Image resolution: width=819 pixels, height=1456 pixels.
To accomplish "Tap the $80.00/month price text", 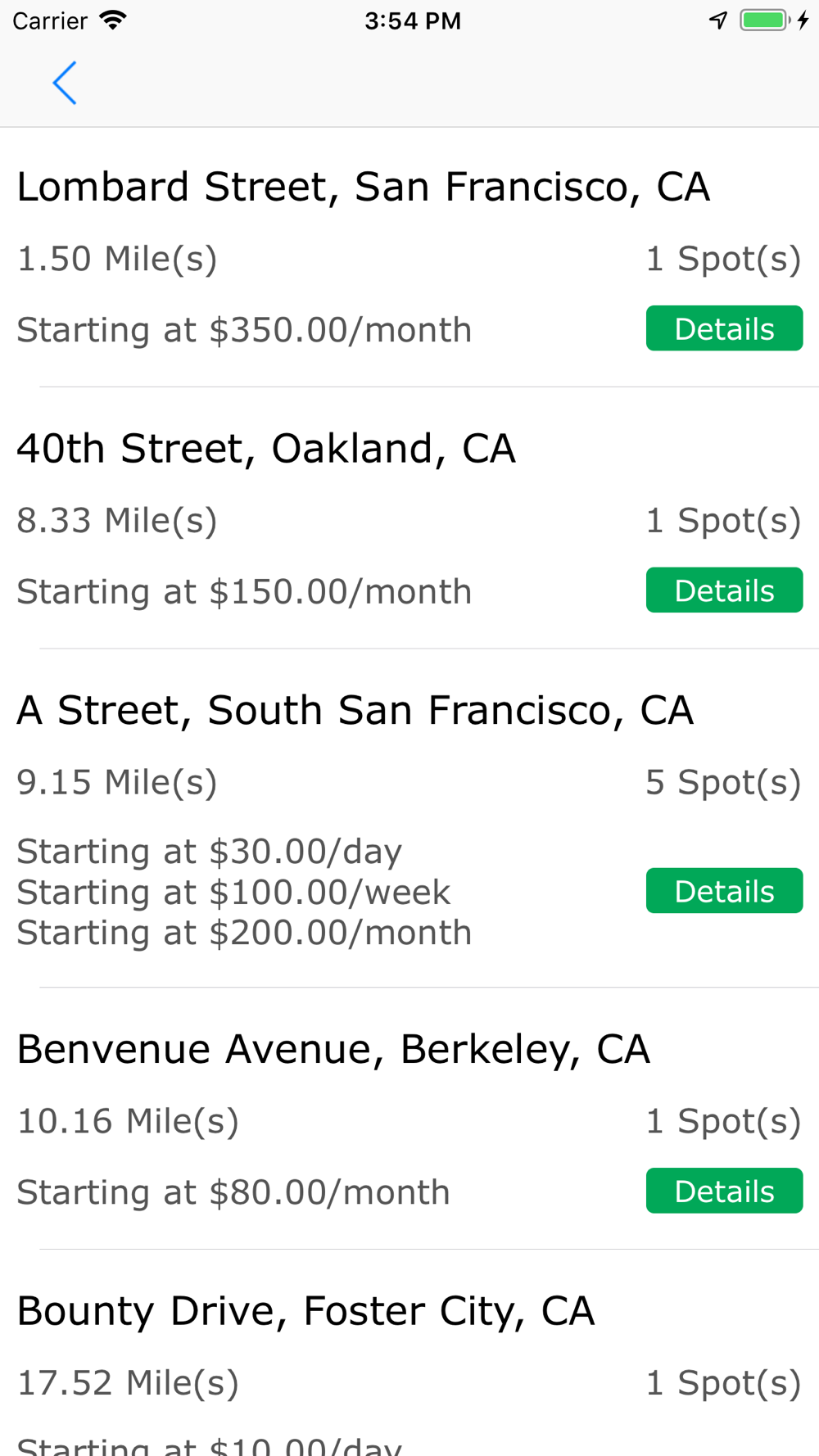I will point(233,1192).
